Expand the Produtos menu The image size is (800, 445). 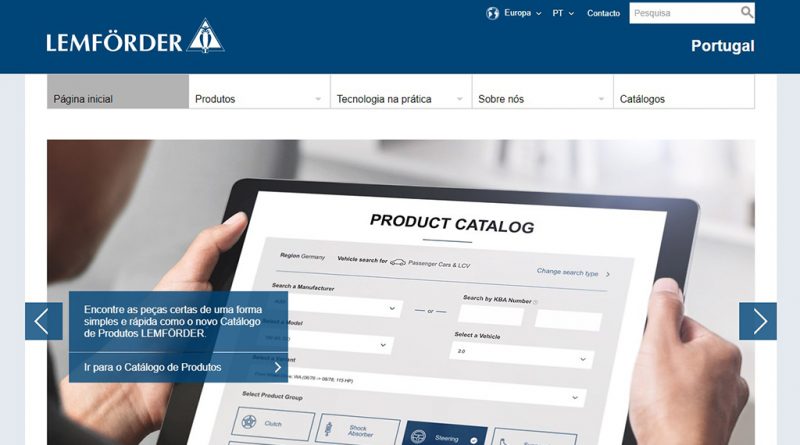[x=258, y=99]
